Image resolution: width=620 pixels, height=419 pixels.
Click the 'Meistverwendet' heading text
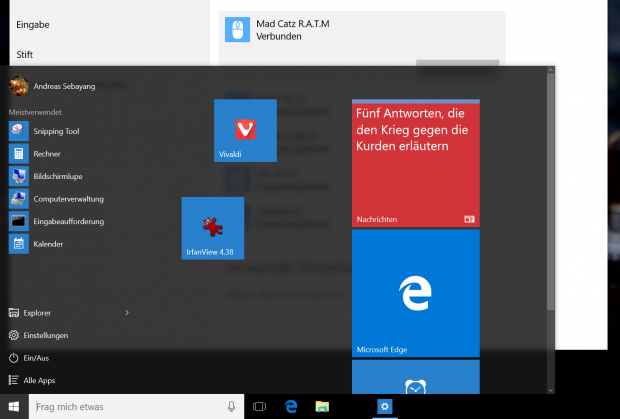[35, 112]
